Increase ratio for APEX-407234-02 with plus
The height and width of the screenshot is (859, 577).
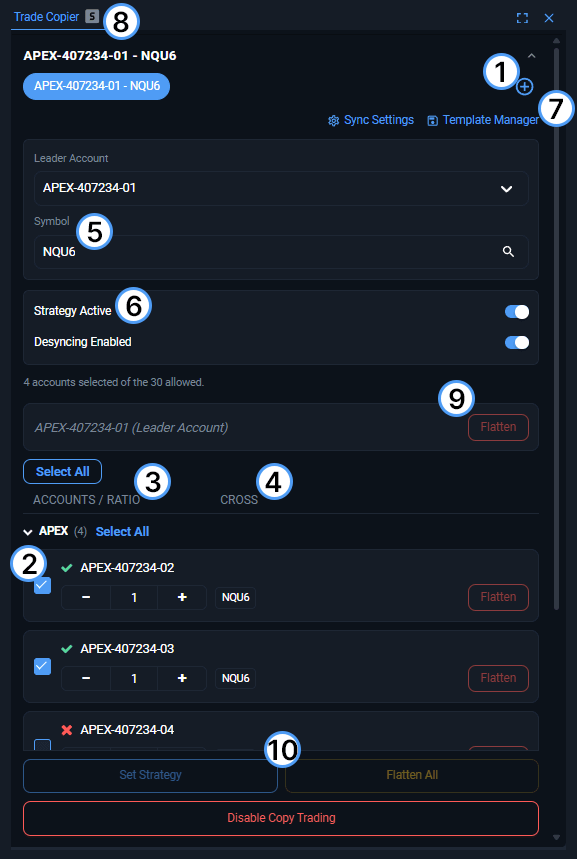(182, 597)
